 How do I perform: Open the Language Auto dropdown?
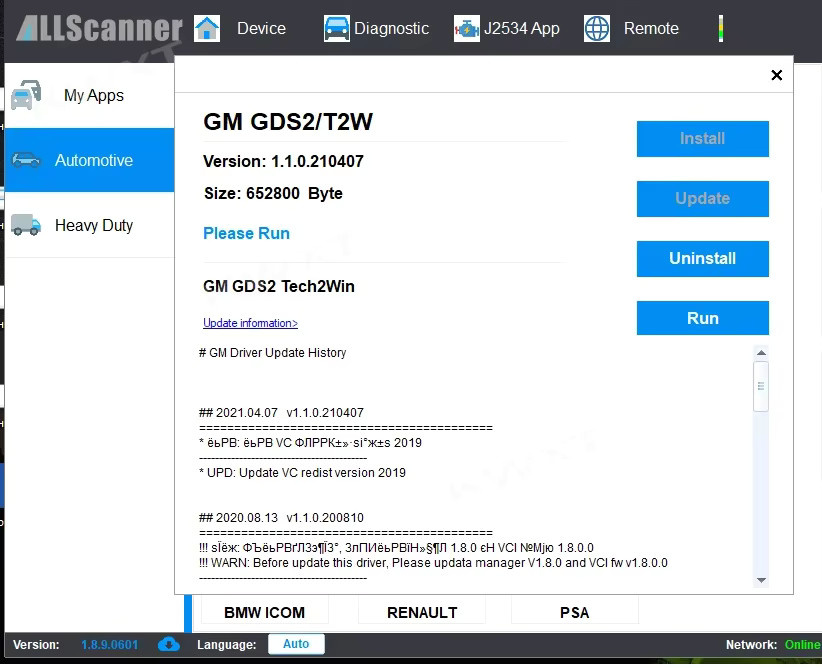click(x=296, y=644)
